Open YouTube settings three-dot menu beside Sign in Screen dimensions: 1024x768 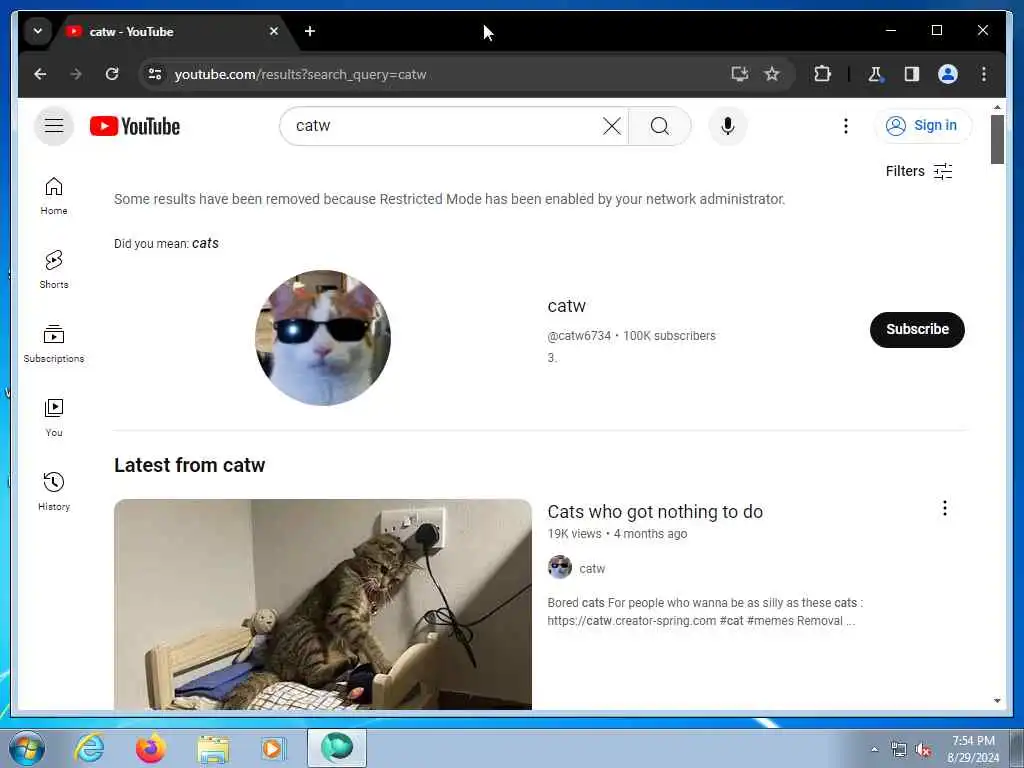point(846,126)
